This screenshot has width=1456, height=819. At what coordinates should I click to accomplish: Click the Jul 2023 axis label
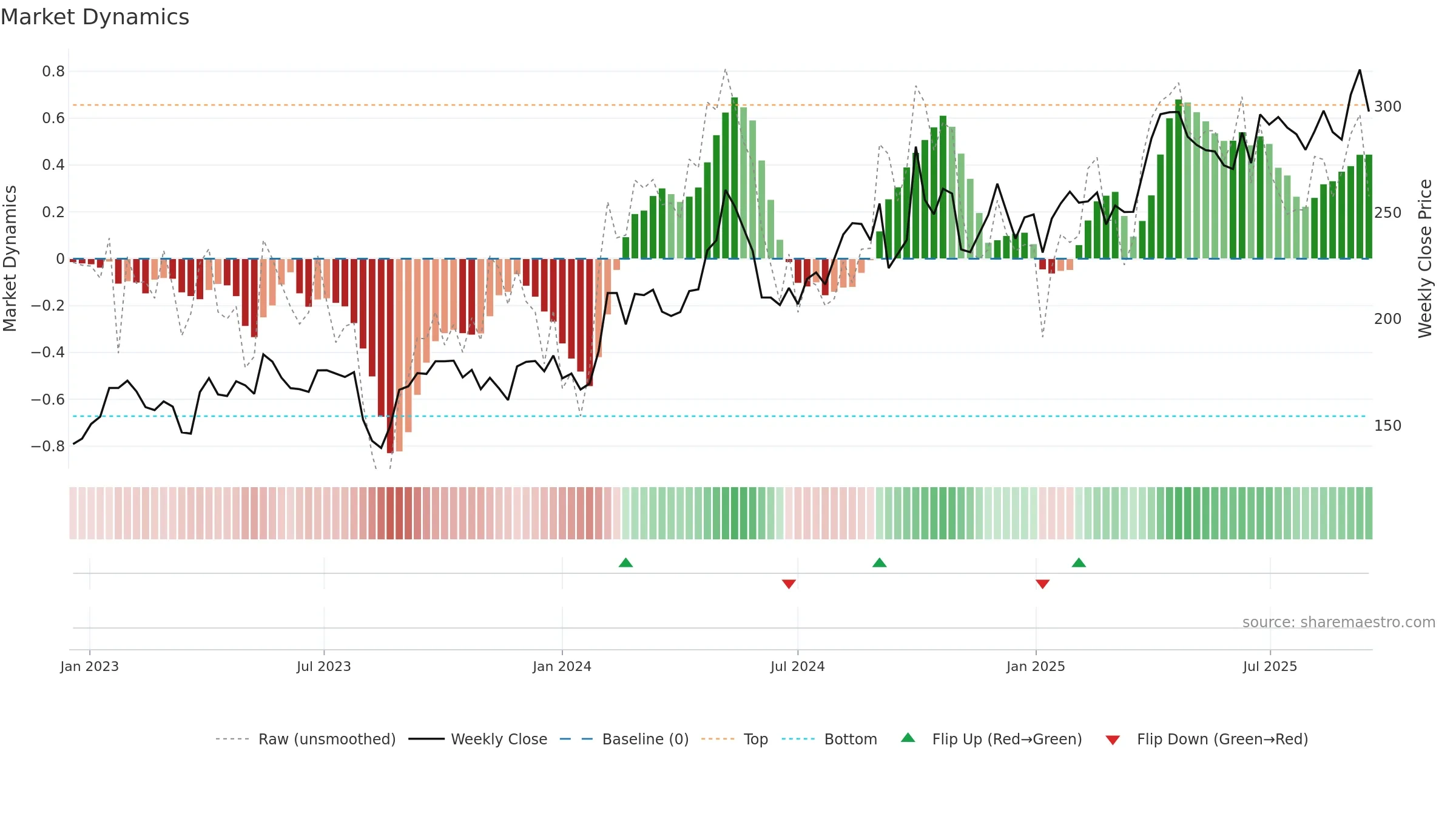pos(324,666)
